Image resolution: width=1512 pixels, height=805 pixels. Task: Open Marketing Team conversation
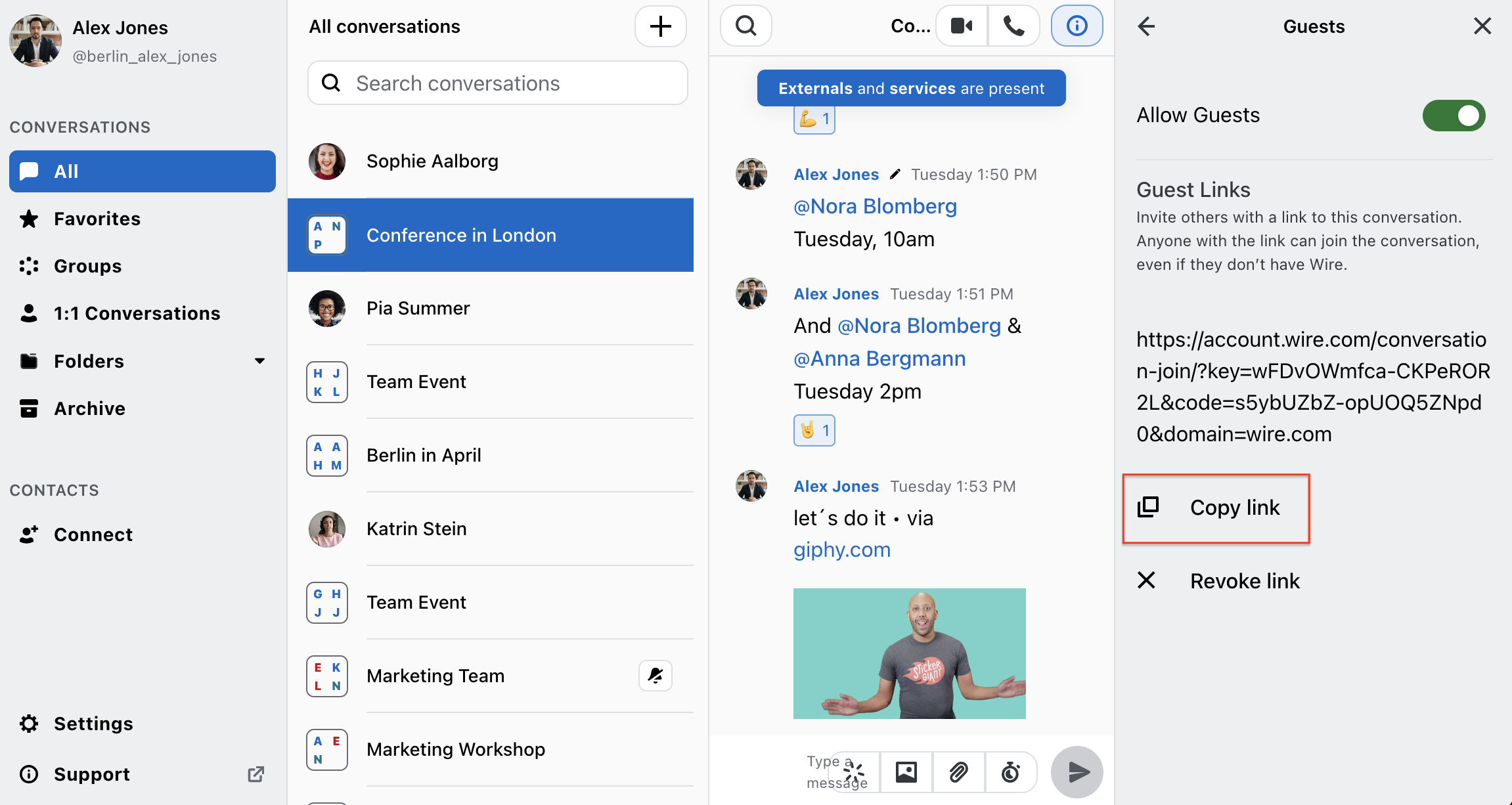pos(491,676)
